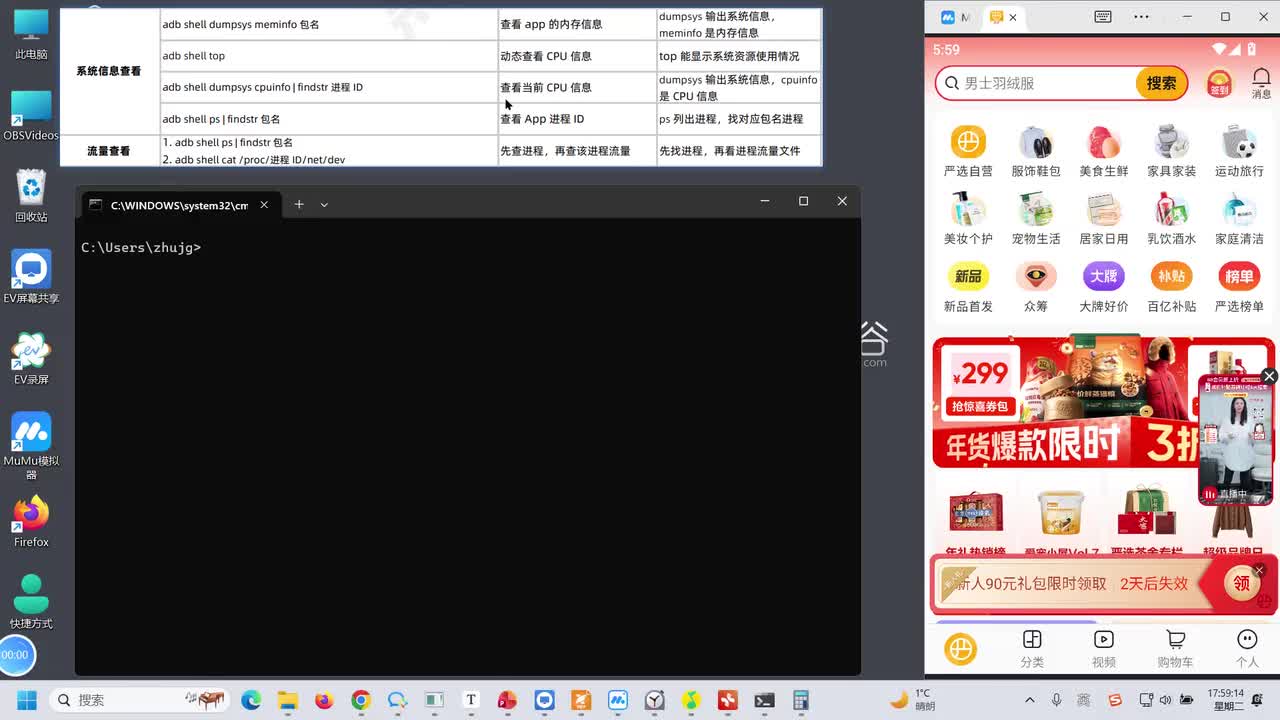Image resolution: width=1280 pixels, height=720 pixels.
Task: Launch EV录屏 from desktop
Action: 31,358
